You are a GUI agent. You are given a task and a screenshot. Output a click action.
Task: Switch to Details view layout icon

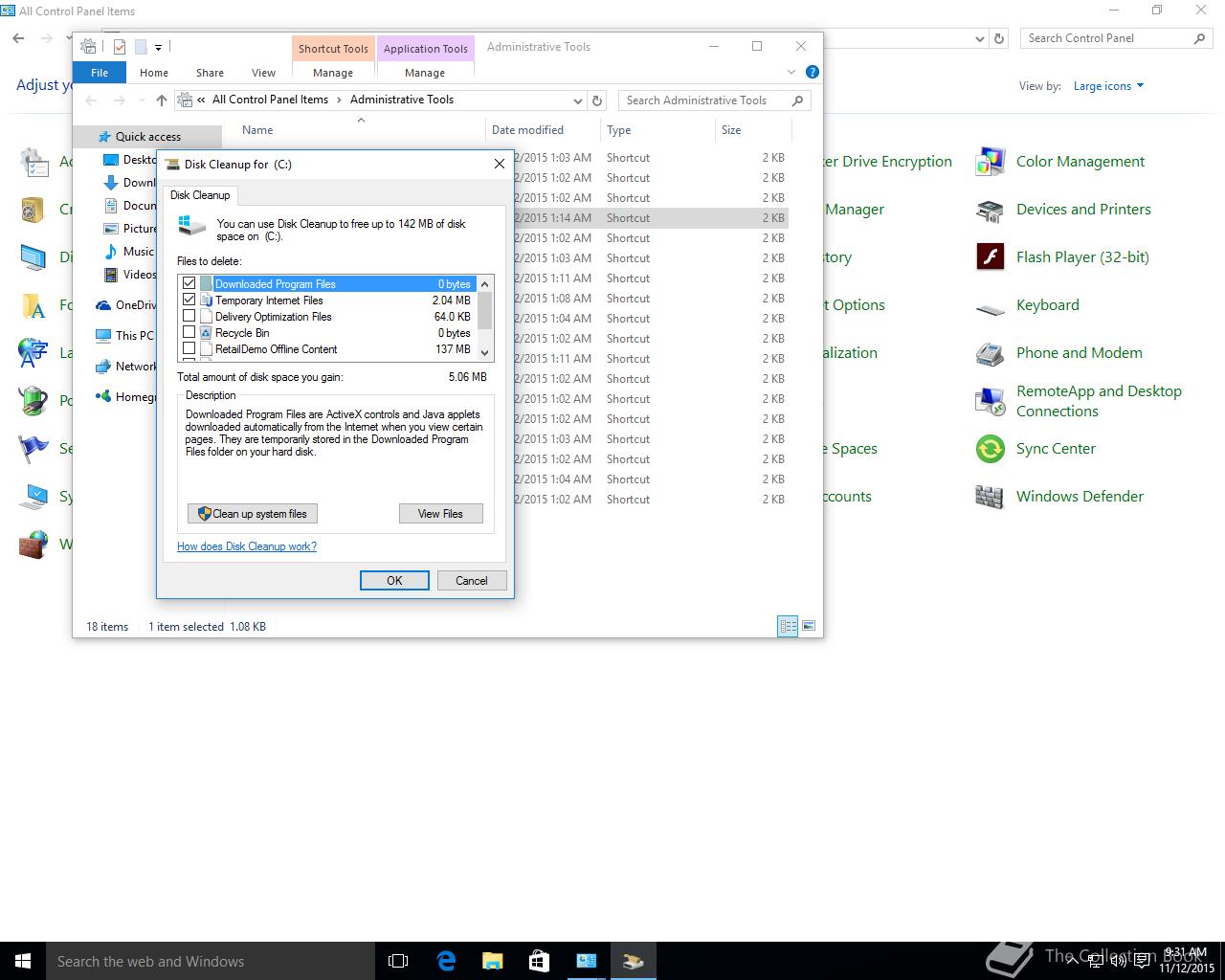788,626
